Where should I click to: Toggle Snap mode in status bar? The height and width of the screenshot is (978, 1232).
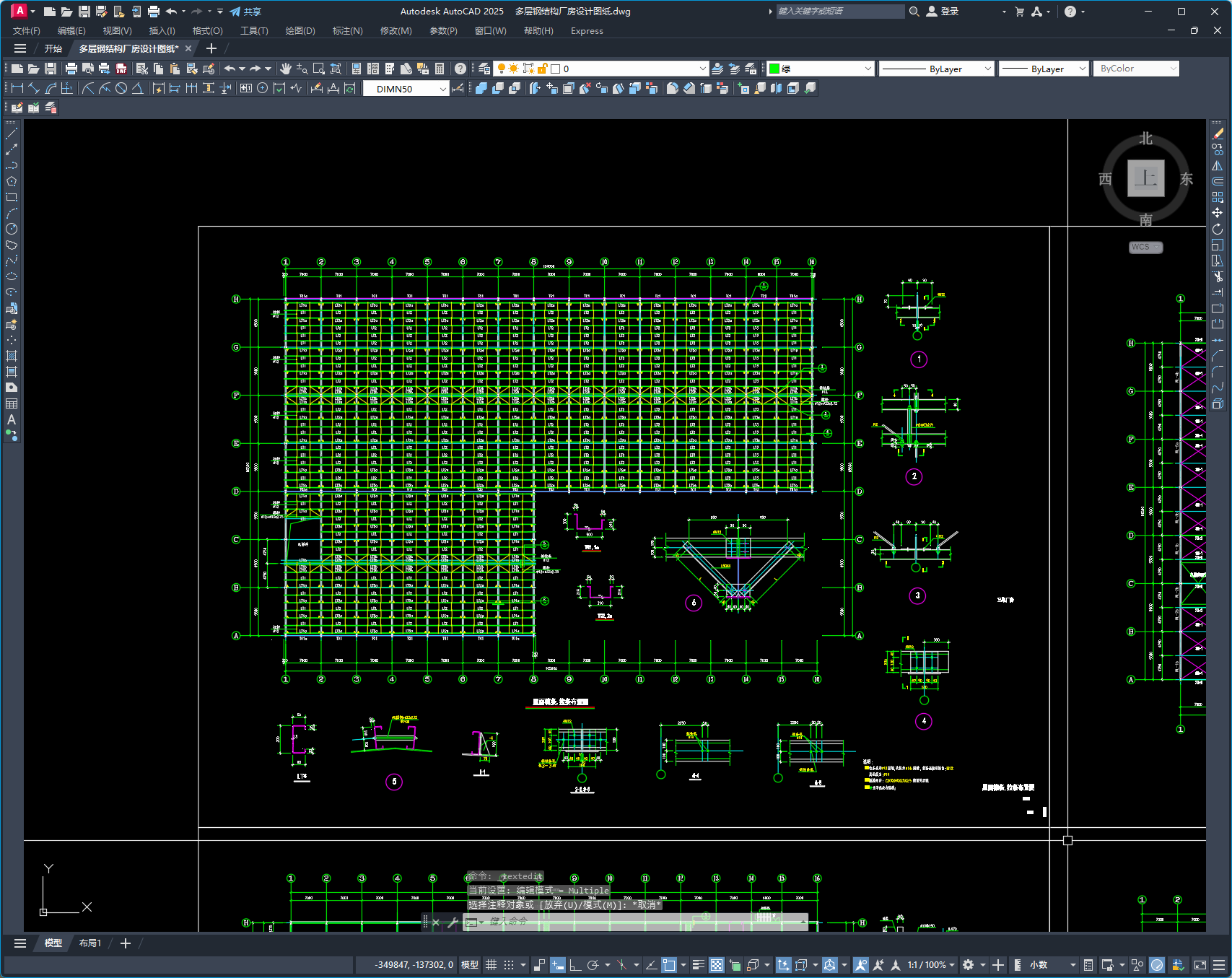(x=509, y=965)
